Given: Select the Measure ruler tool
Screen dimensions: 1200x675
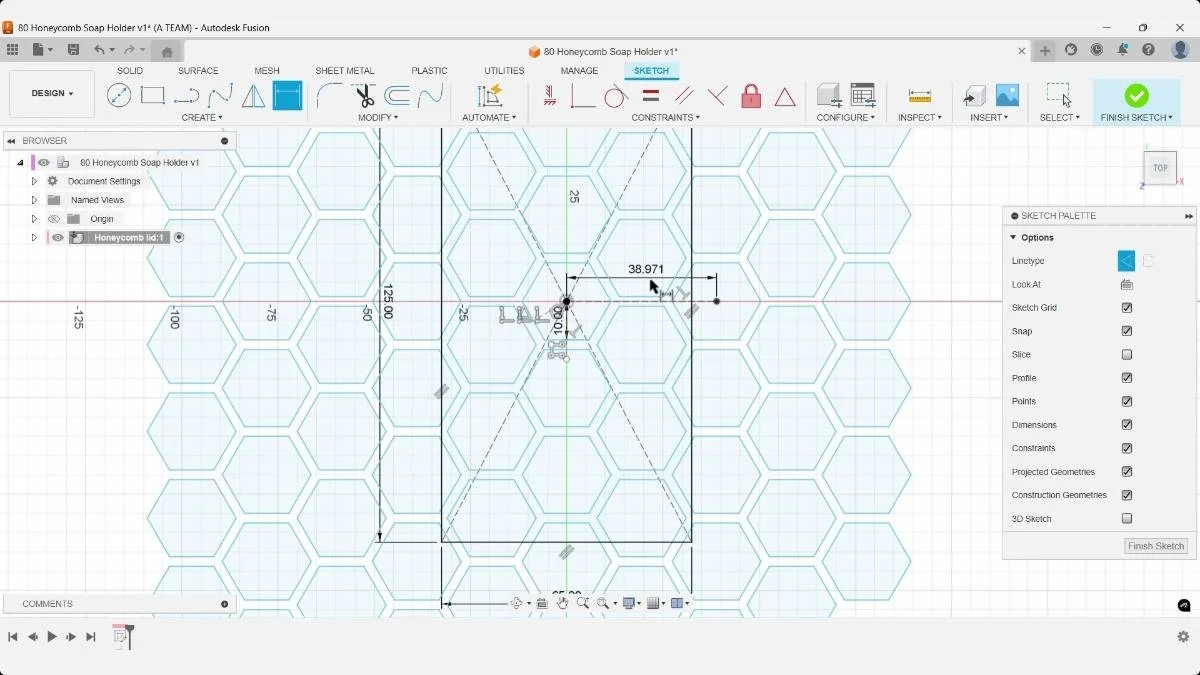Looking at the screenshot, I should click(920, 96).
